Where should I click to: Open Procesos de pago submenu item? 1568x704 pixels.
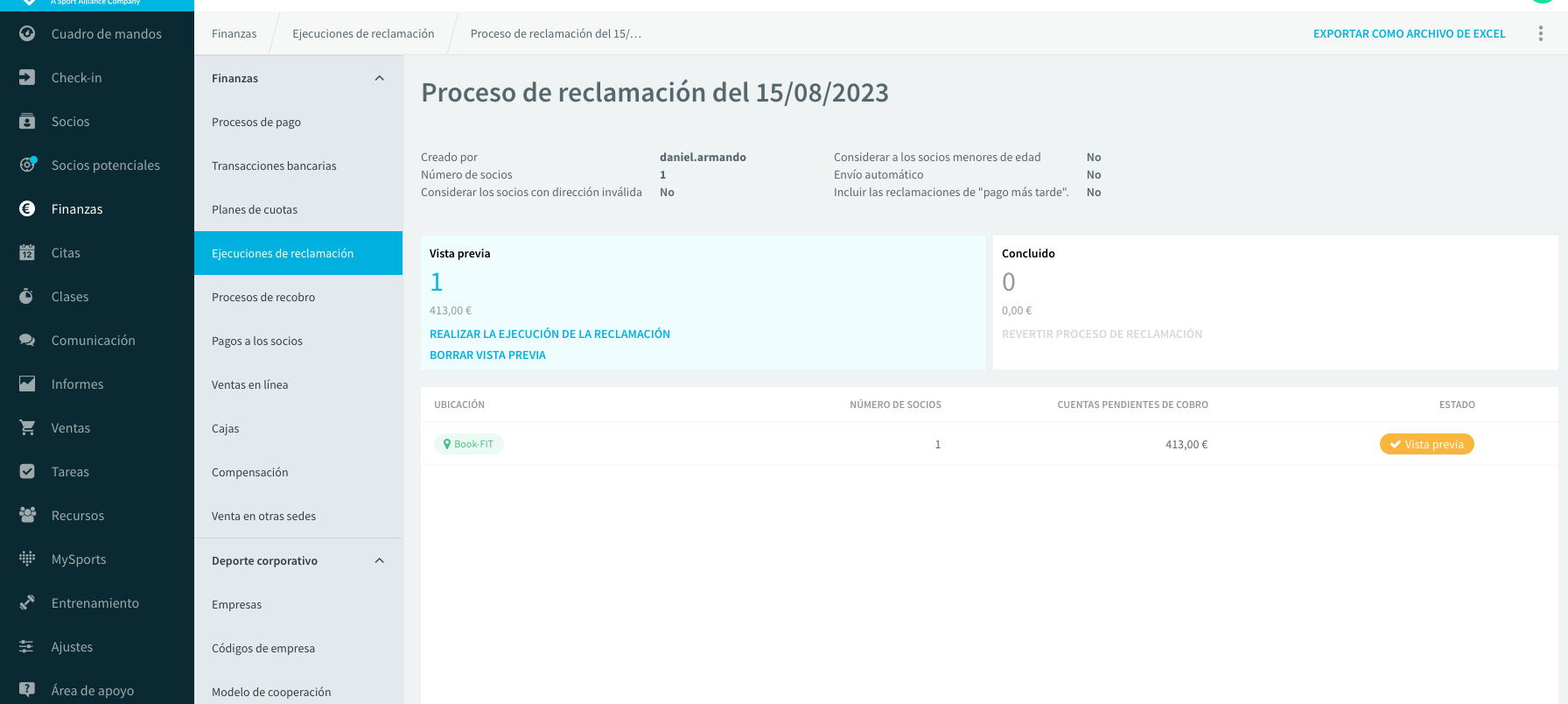click(x=298, y=122)
